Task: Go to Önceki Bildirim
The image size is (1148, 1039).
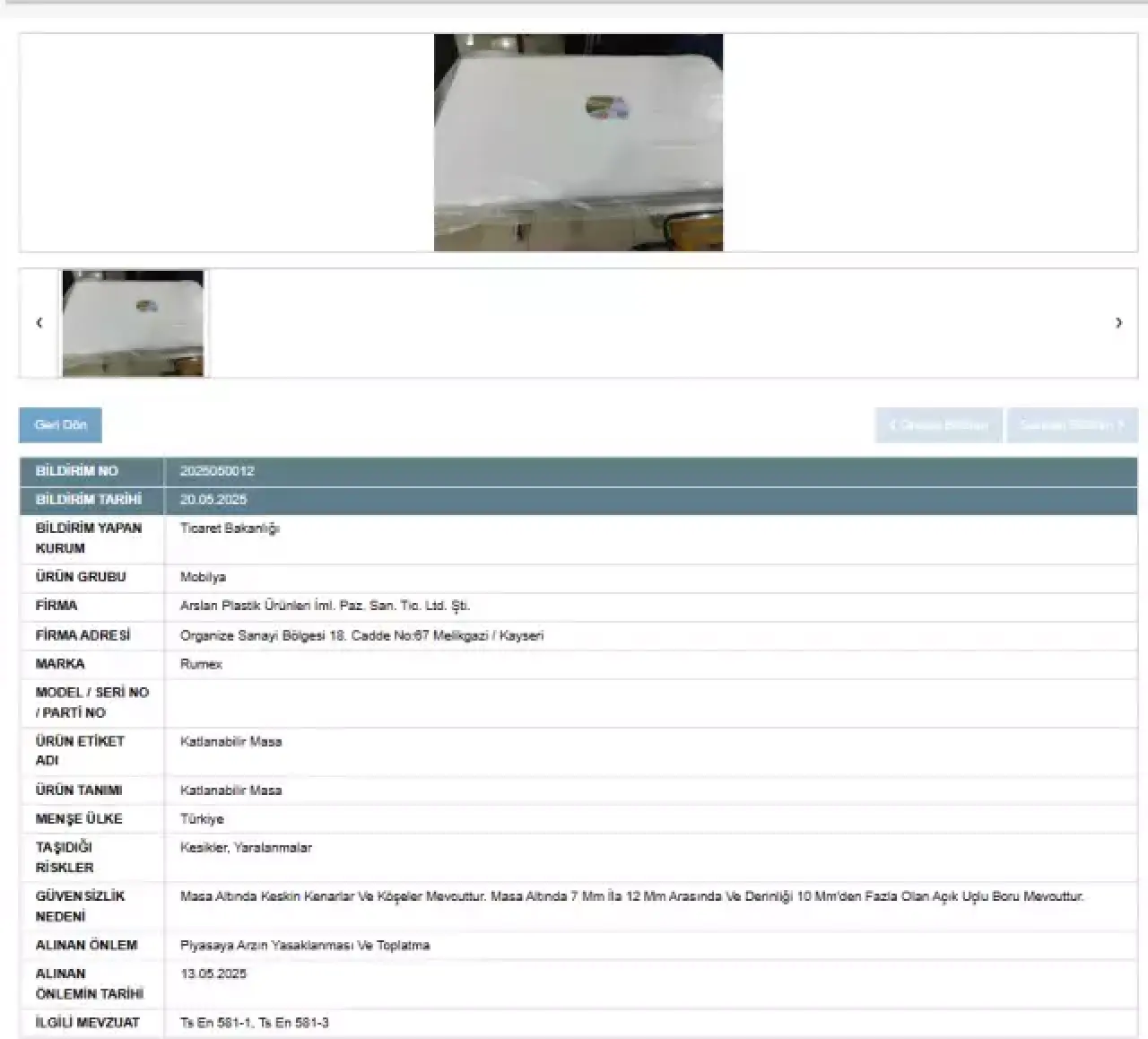Action: (938, 425)
